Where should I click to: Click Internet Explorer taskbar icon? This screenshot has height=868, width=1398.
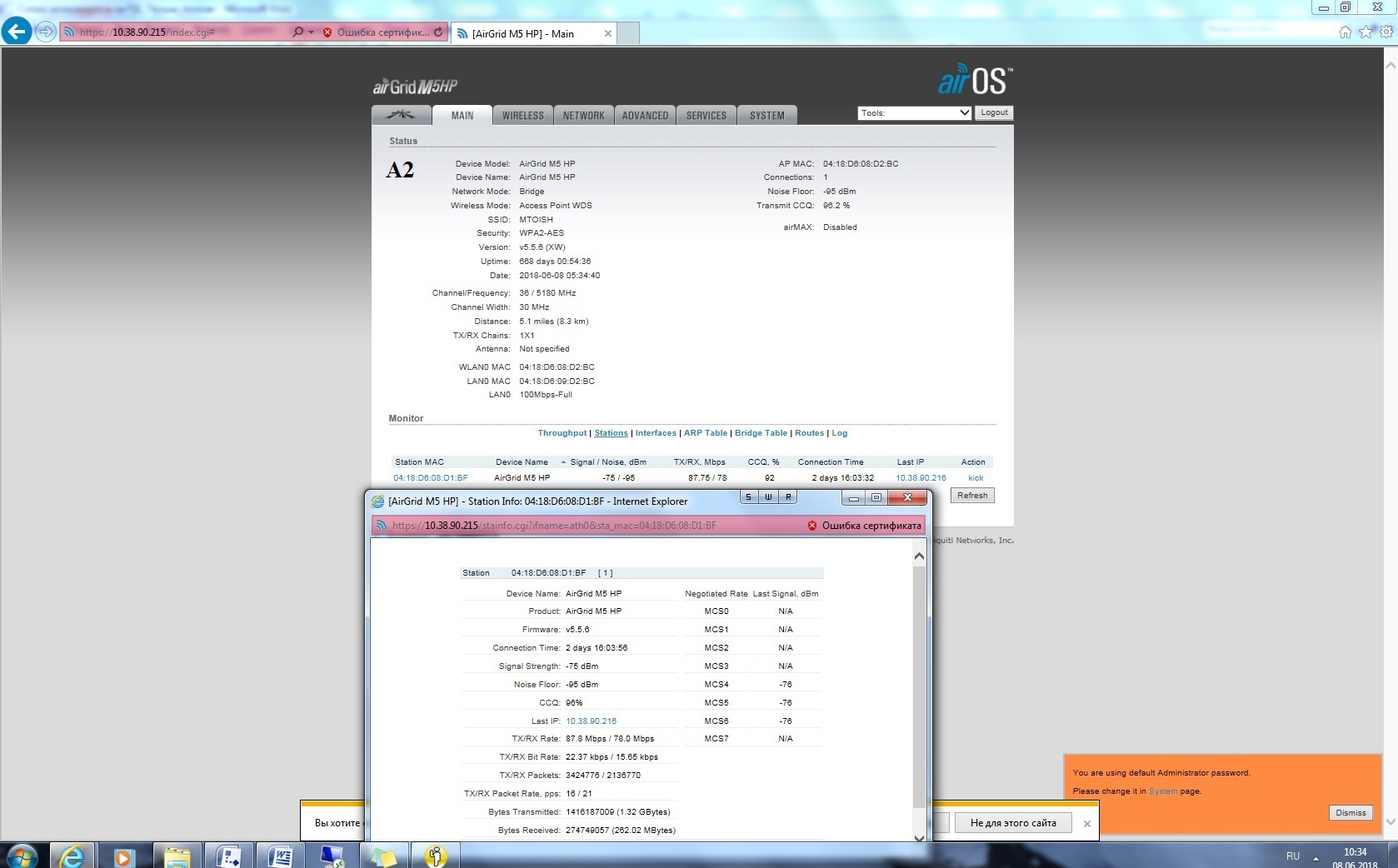pos(72,856)
